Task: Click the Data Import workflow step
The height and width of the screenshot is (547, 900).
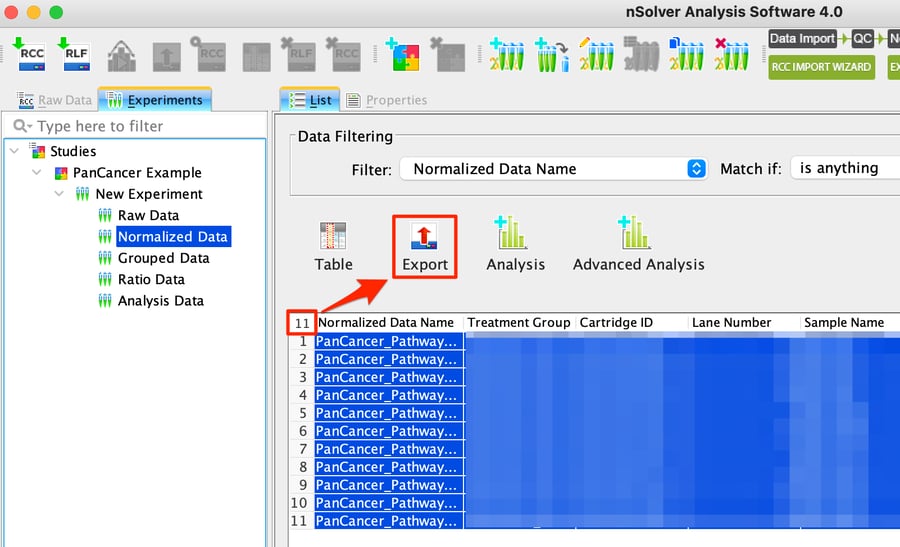Action: click(802, 38)
